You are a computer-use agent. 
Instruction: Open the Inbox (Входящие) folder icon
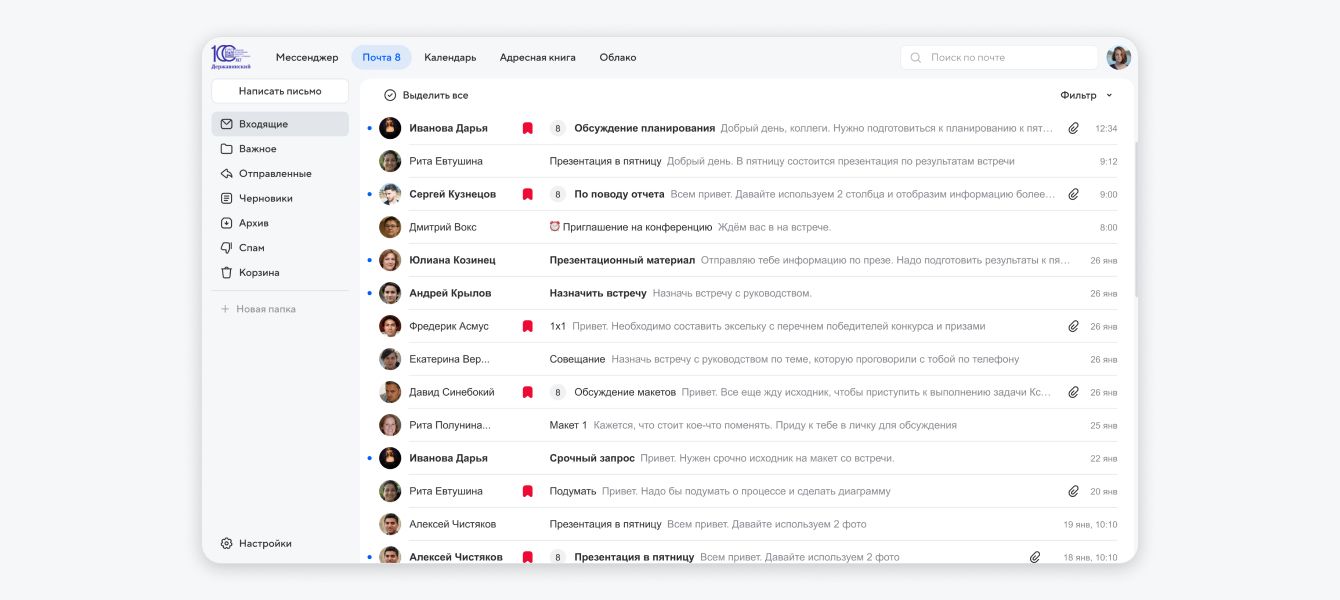tap(227, 124)
